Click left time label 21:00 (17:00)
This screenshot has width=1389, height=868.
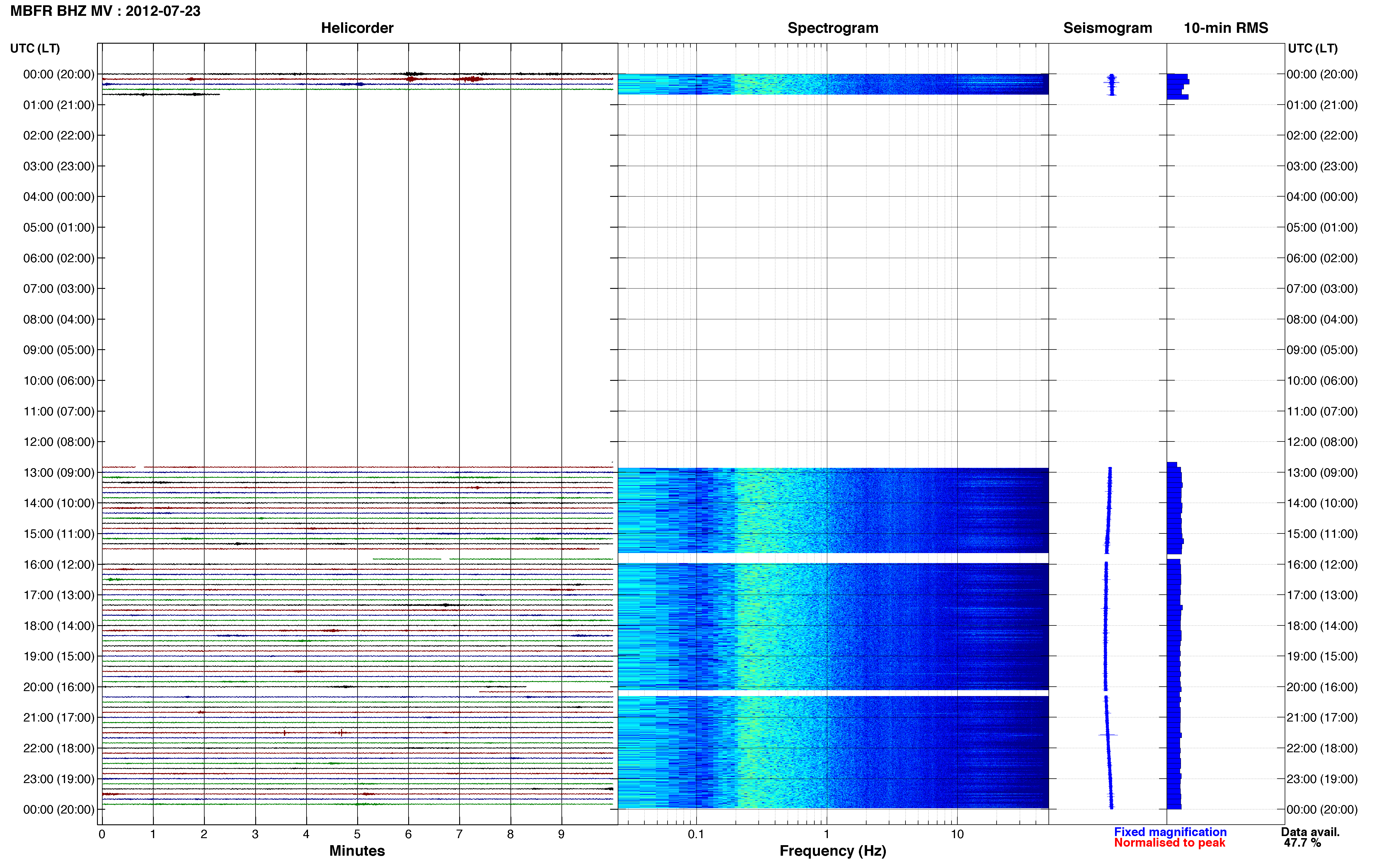click(59, 718)
